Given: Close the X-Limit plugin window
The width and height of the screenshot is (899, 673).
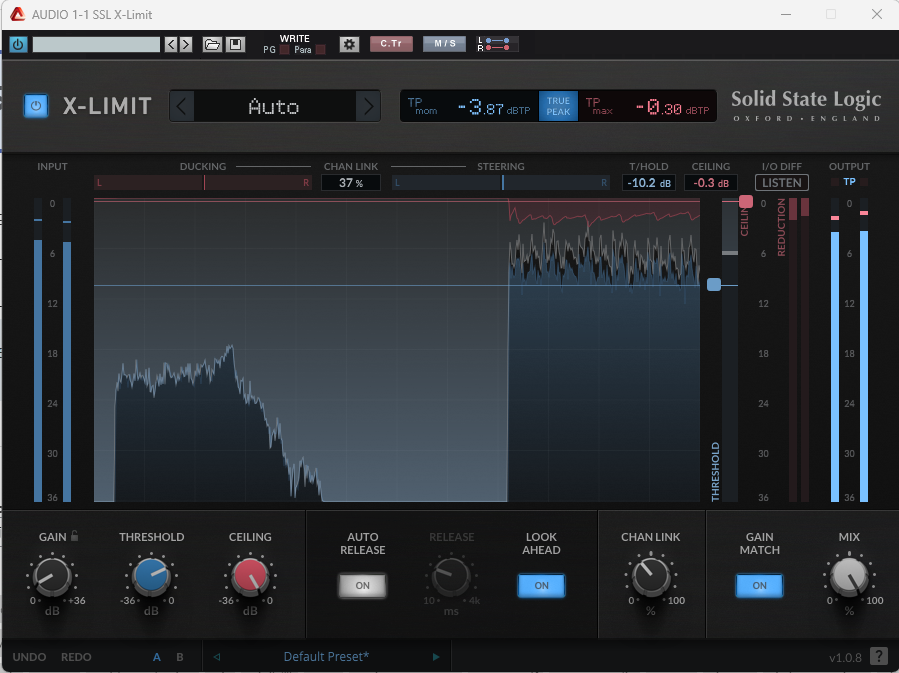Looking at the screenshot, I should [x=877, y=14].
